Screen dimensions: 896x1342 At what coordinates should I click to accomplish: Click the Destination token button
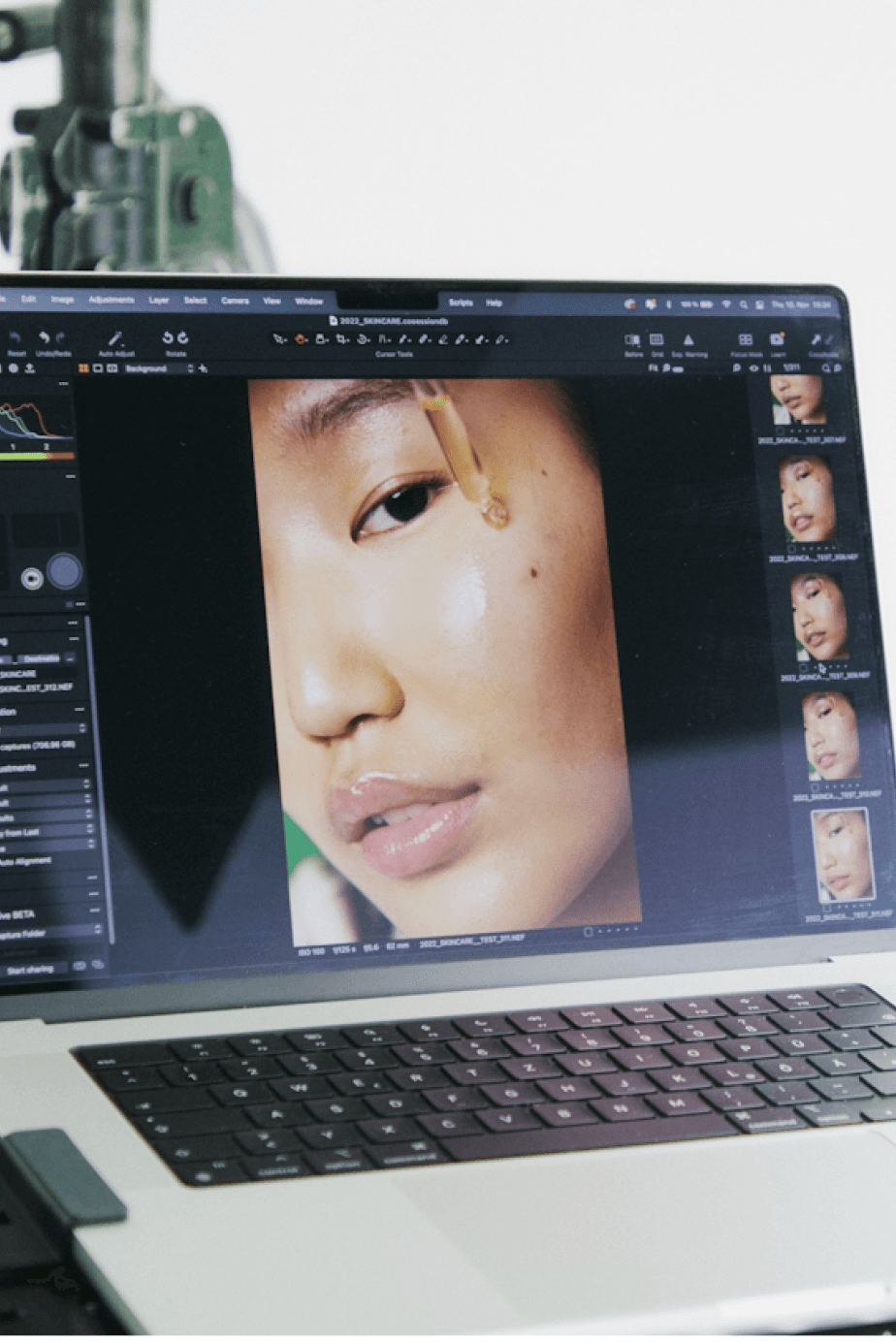(41, 658)
